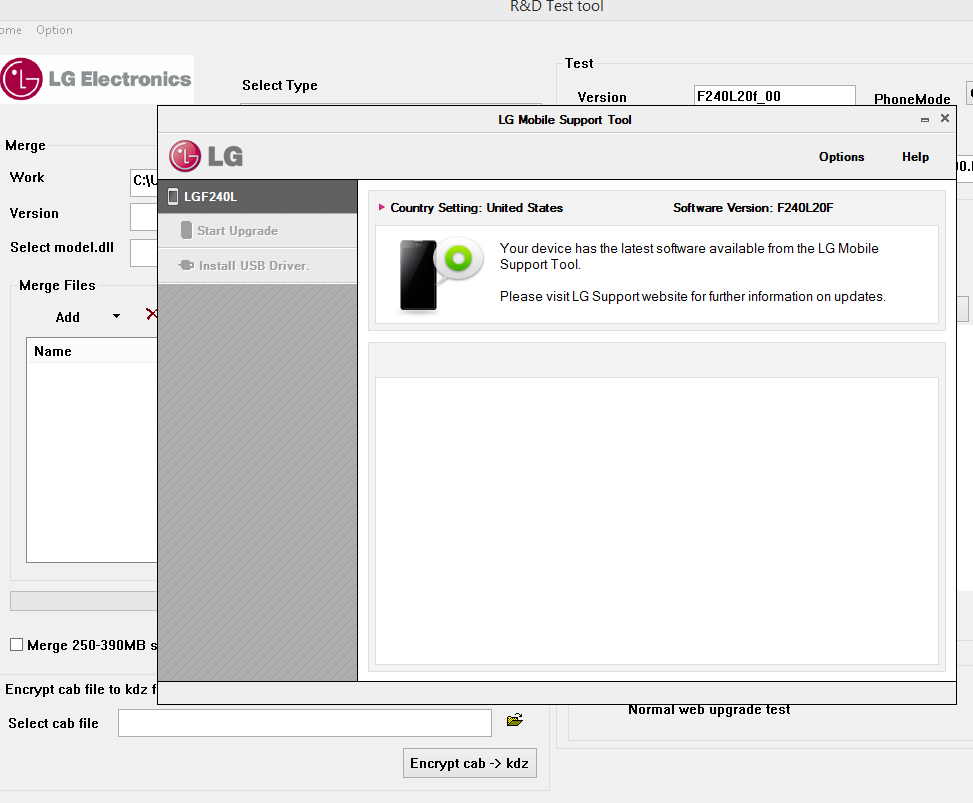Click the 'Software Version: F240L20F' text
The image size is (973, 803).
[753, 208]
